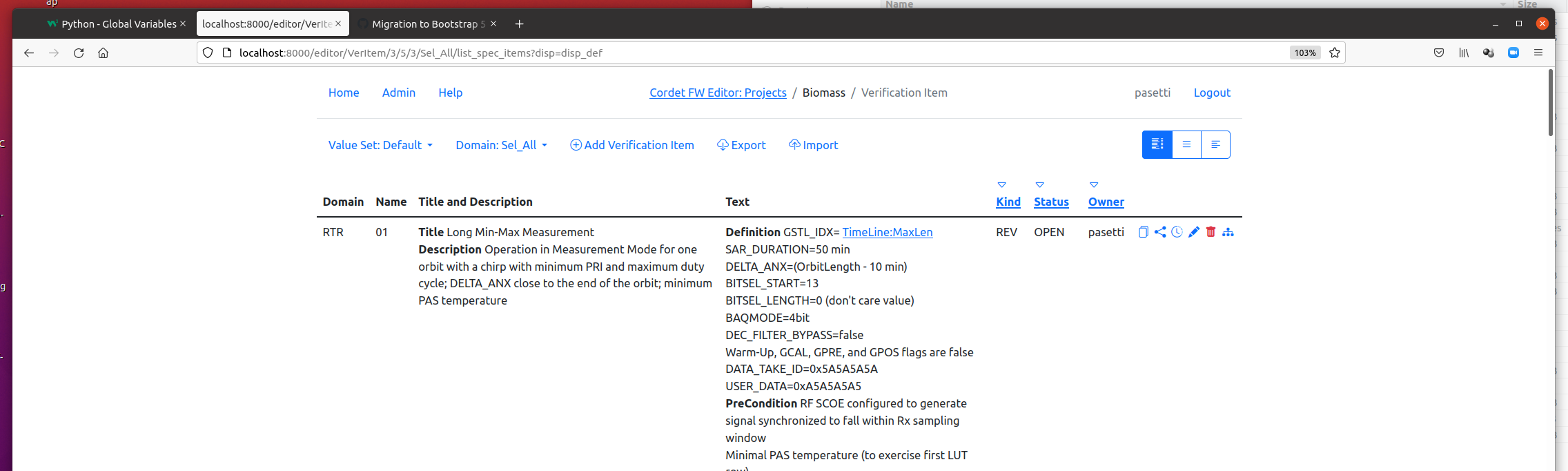The height and width of the screenshot is (471, 1568).
Task: Open the Admin navigation link
Action: pos(399,93)
